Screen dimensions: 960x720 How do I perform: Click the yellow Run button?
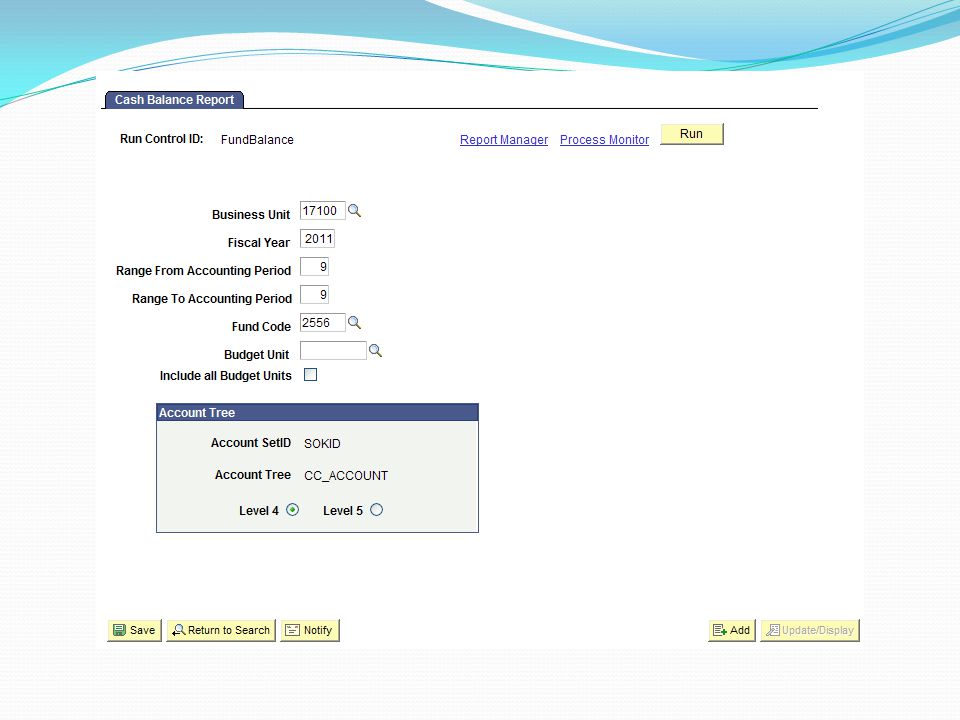pyautogui.click(x=692, y=134)
